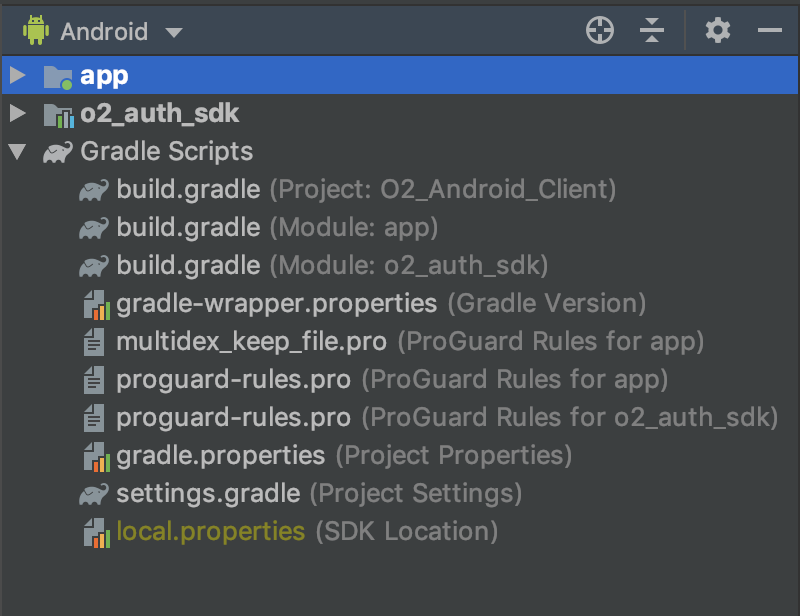Select the Gradle Scripts node

click(400, 152)
